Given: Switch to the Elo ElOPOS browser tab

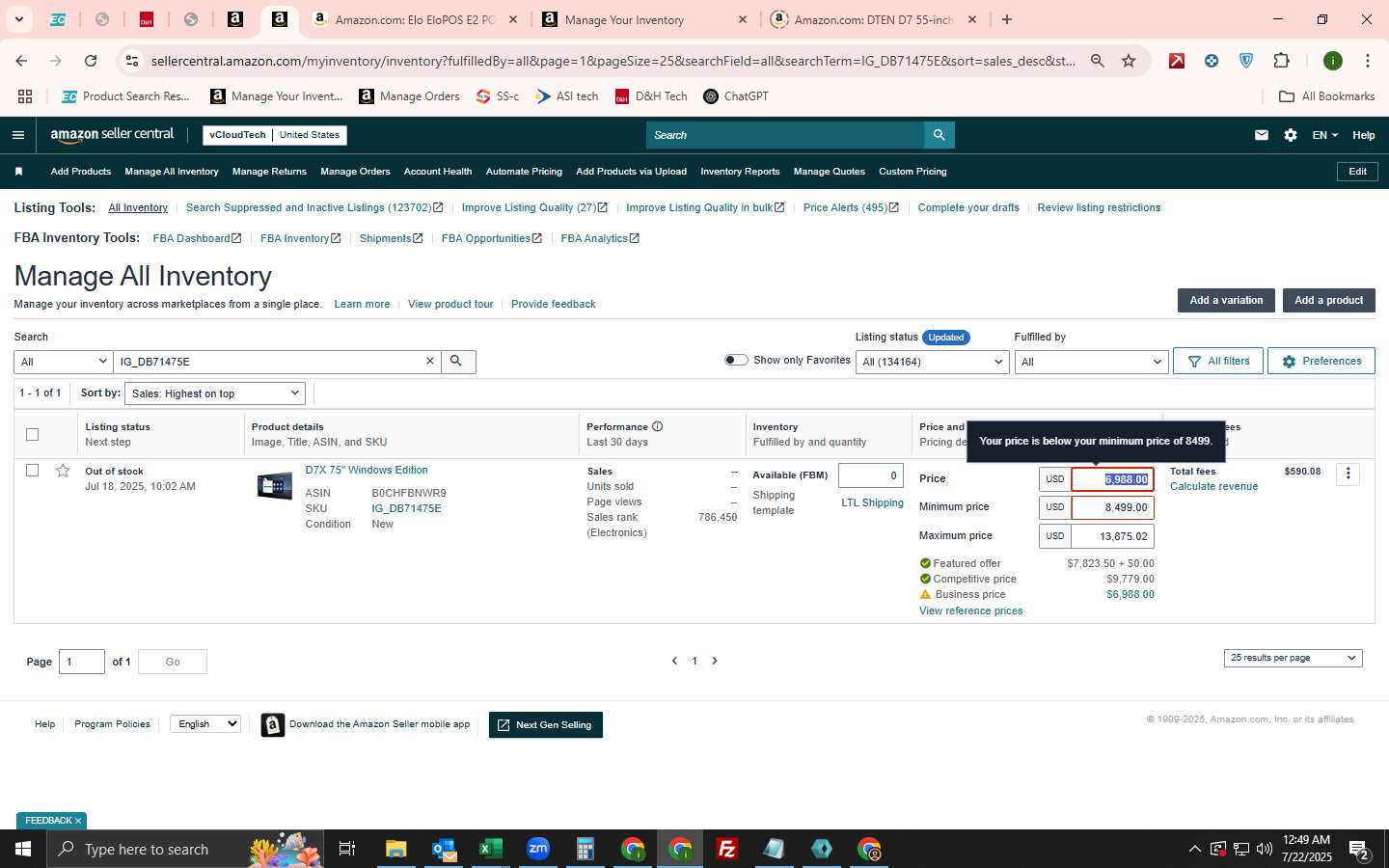Looking at the screenshot, I should point(413,19).
